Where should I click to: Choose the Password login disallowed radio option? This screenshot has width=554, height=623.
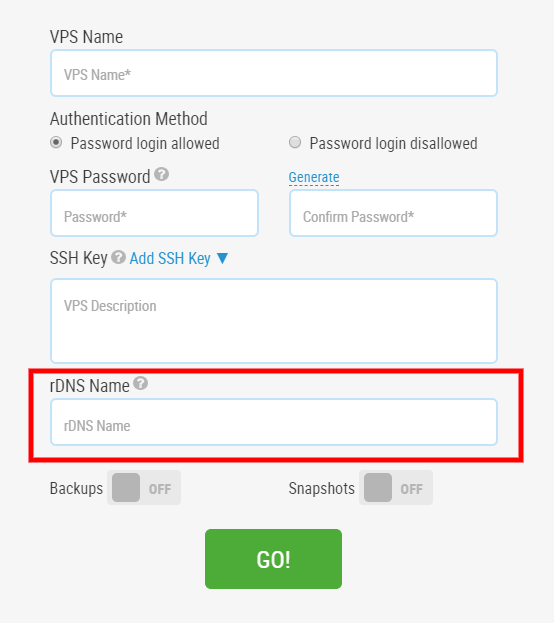295,142
